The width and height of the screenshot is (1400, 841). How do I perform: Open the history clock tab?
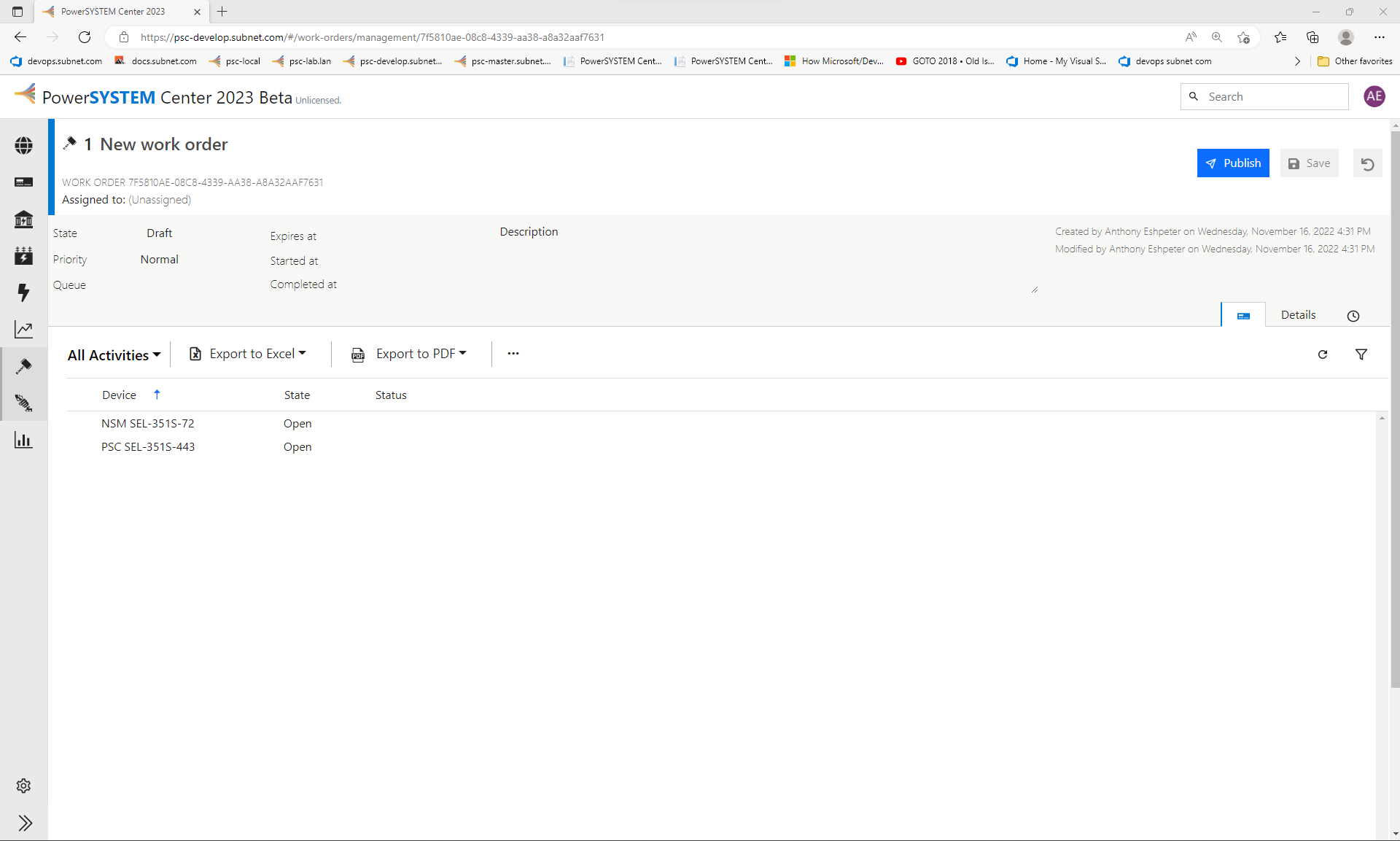coord(1353,316)
